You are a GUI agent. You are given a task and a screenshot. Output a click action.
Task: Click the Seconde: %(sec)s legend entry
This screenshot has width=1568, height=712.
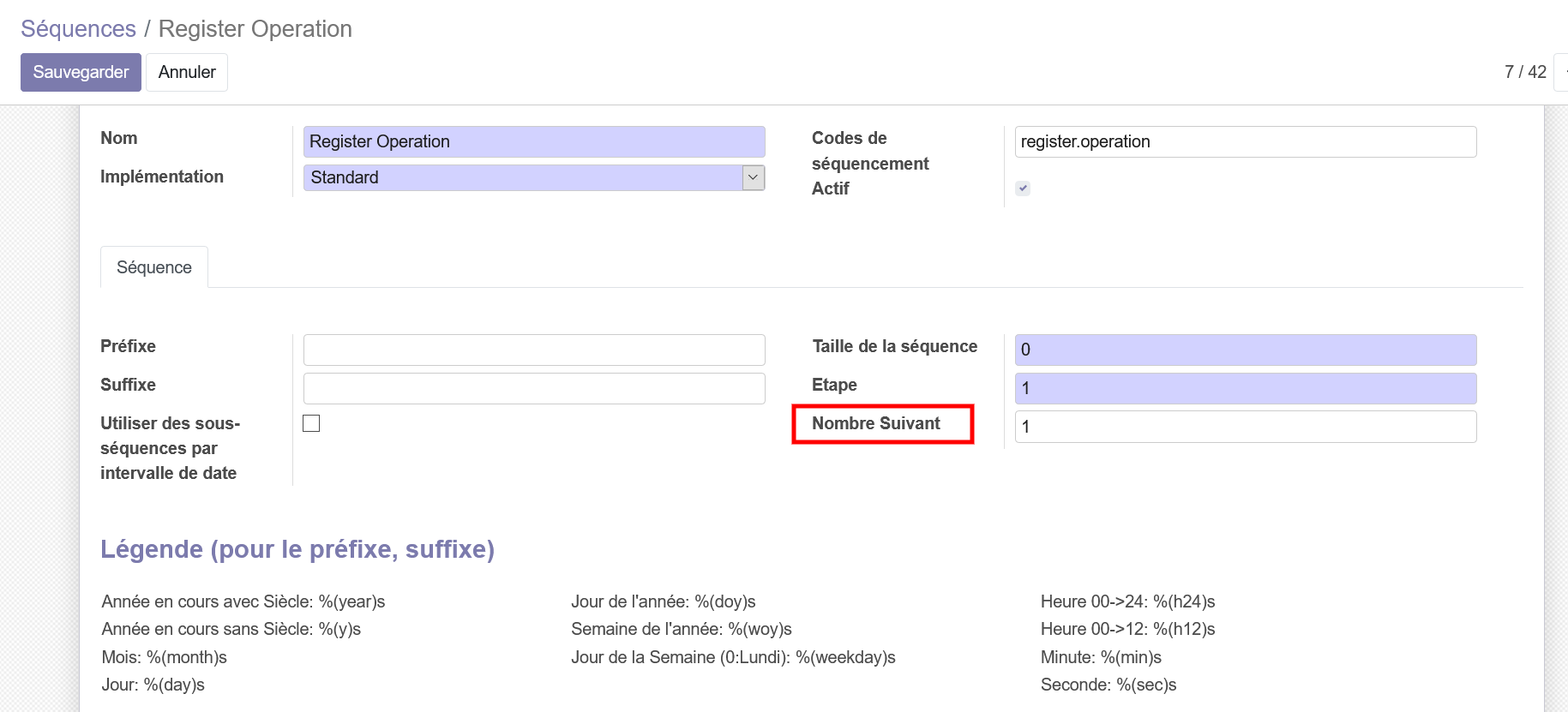click(x=1108, y=685)
